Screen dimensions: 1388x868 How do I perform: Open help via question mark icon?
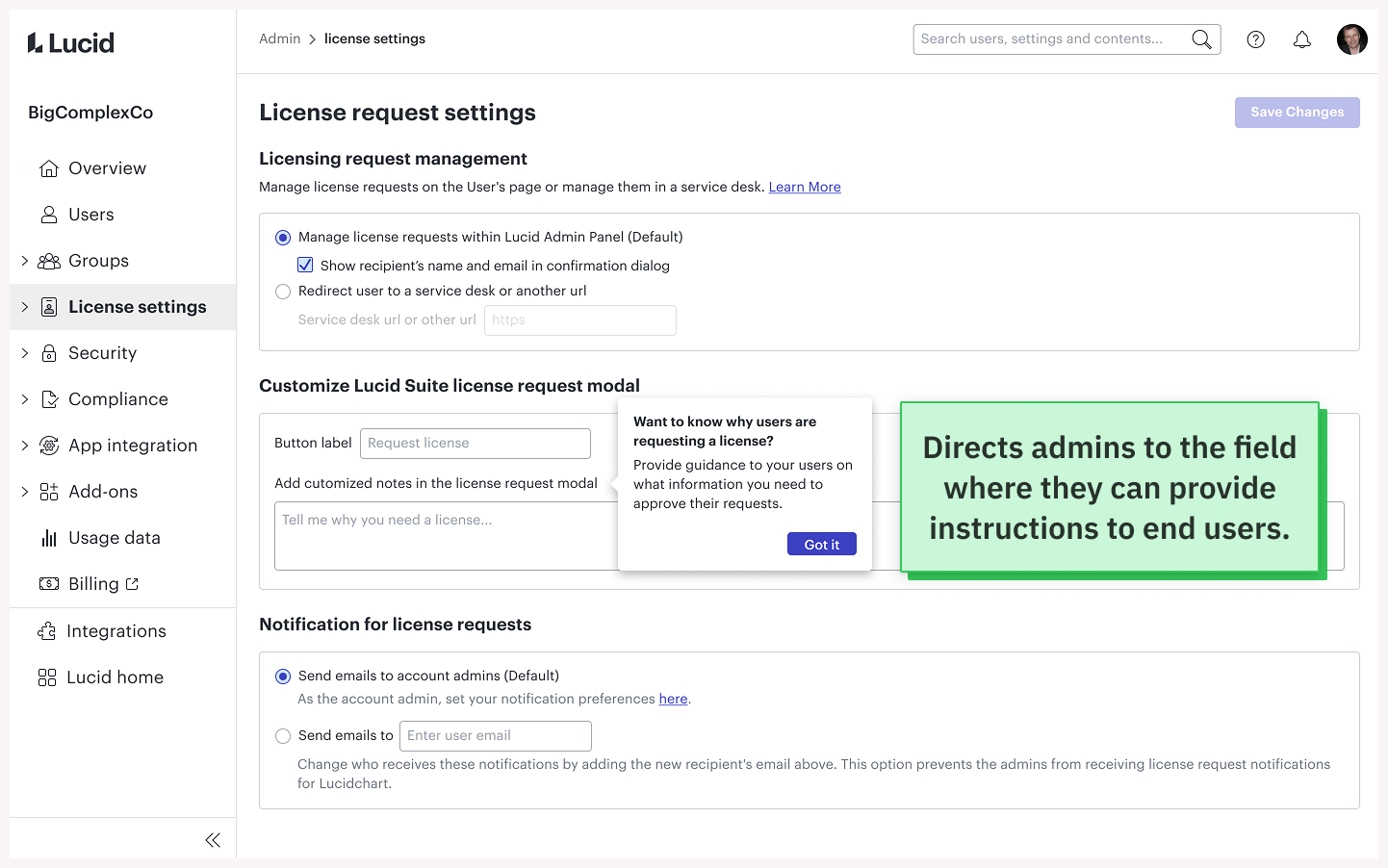1256,39
